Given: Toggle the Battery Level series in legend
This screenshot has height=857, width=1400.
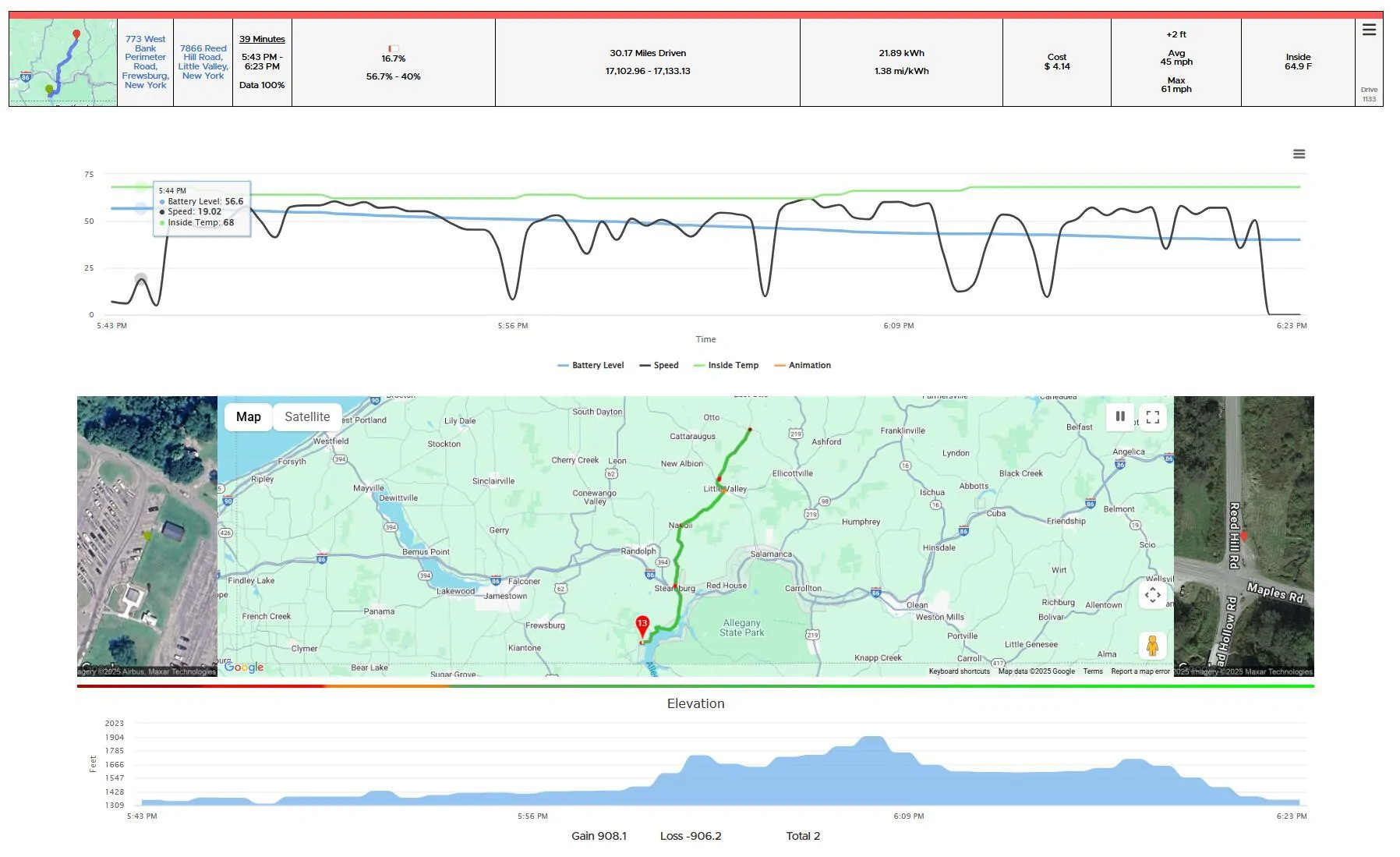Looking at the screenshot, I should point(591,365).
